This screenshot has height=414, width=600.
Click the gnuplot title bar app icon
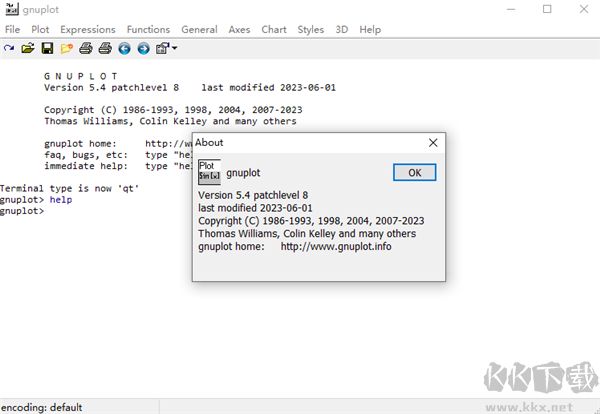(x=12, y=9)
